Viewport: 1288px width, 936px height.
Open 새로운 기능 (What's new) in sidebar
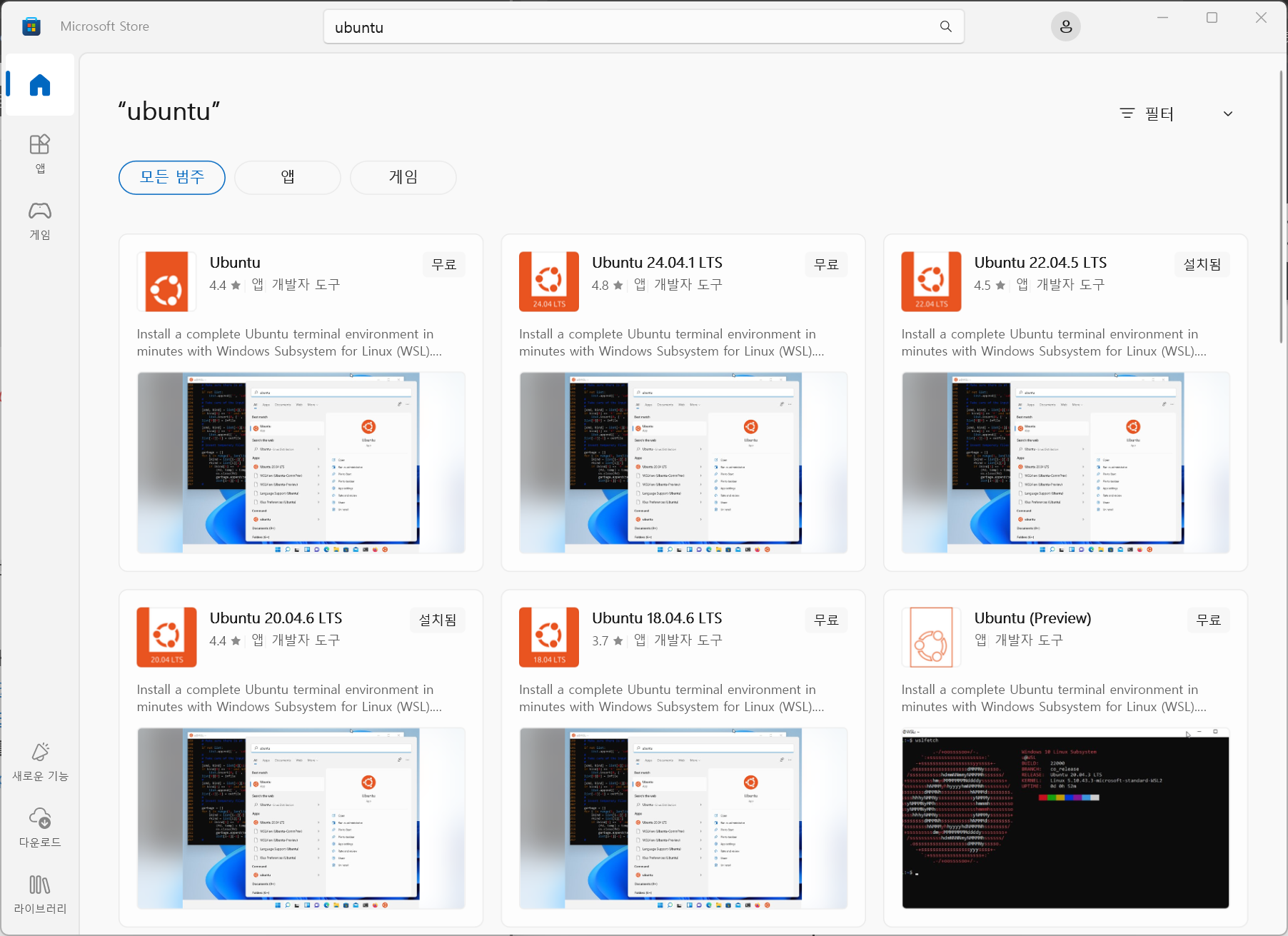pos(40,762)
